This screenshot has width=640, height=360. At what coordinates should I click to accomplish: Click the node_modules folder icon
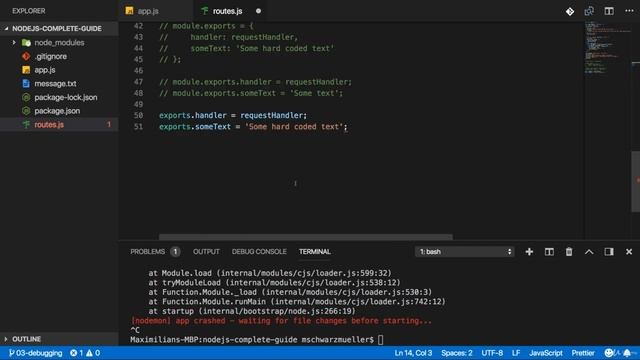tap(26, 42)
